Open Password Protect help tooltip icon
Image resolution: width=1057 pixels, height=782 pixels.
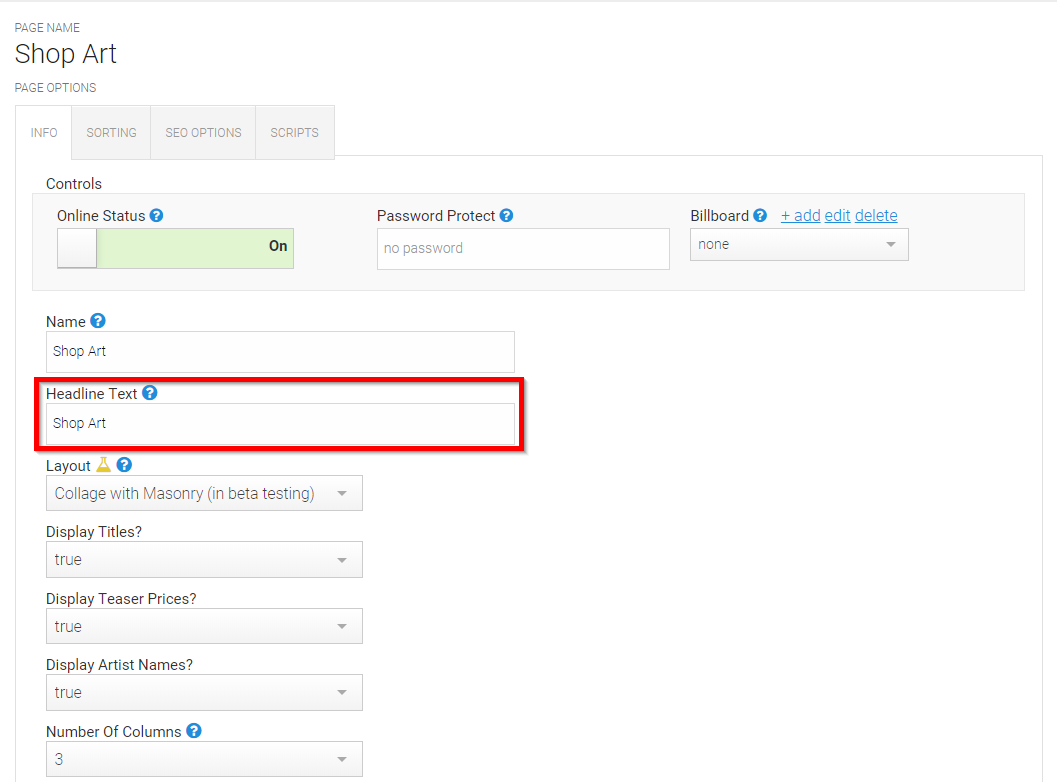pyautogui.click(x=506, y=215)
